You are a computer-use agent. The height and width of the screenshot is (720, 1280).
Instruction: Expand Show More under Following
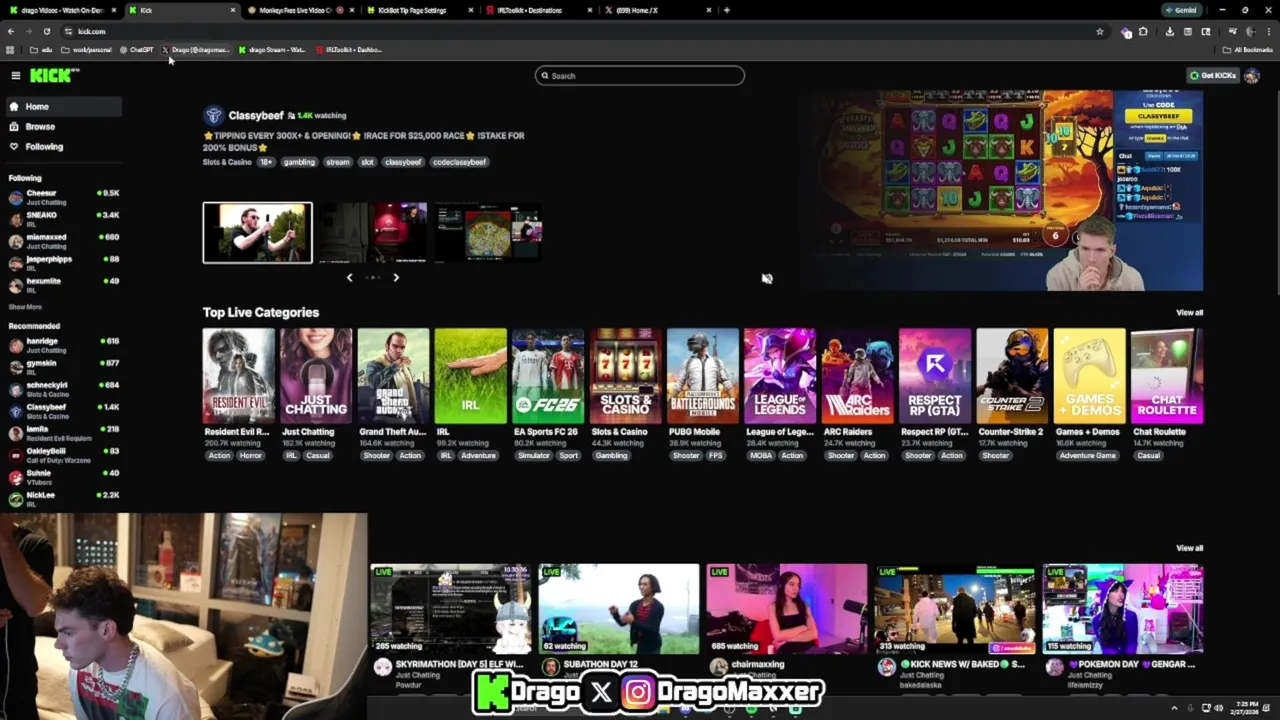tap(25, 307)
